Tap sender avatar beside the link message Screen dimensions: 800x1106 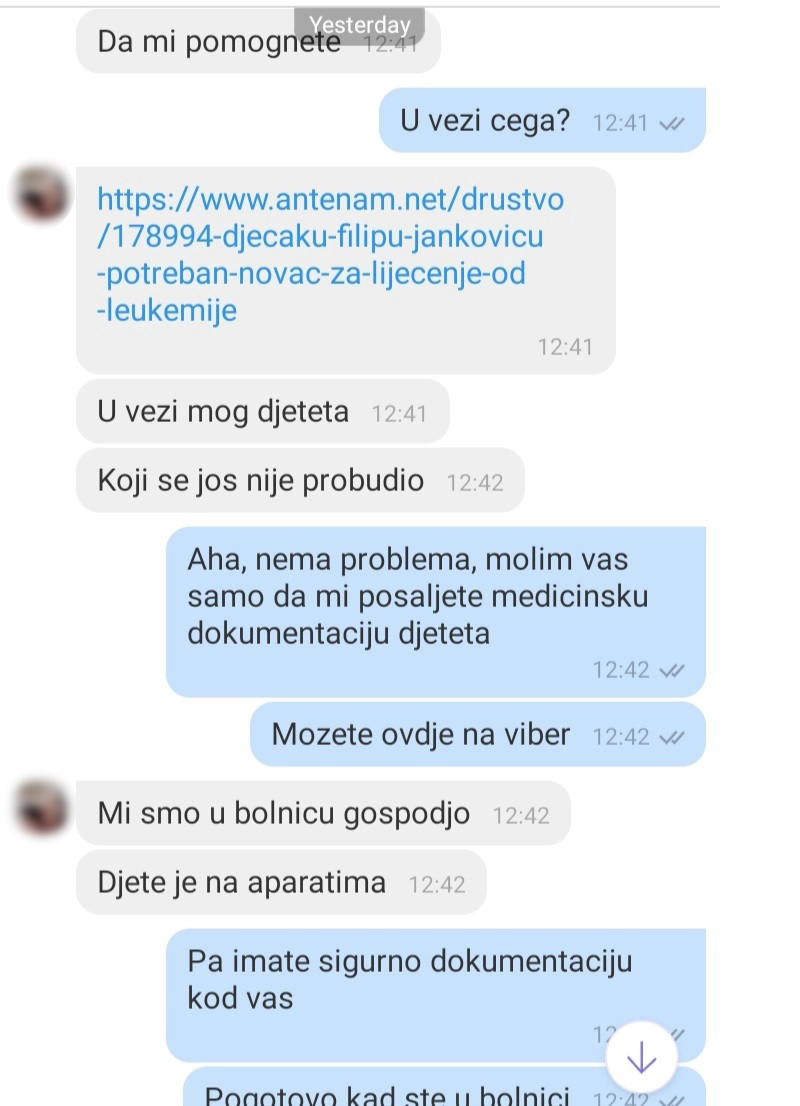(x=42, y=194)
